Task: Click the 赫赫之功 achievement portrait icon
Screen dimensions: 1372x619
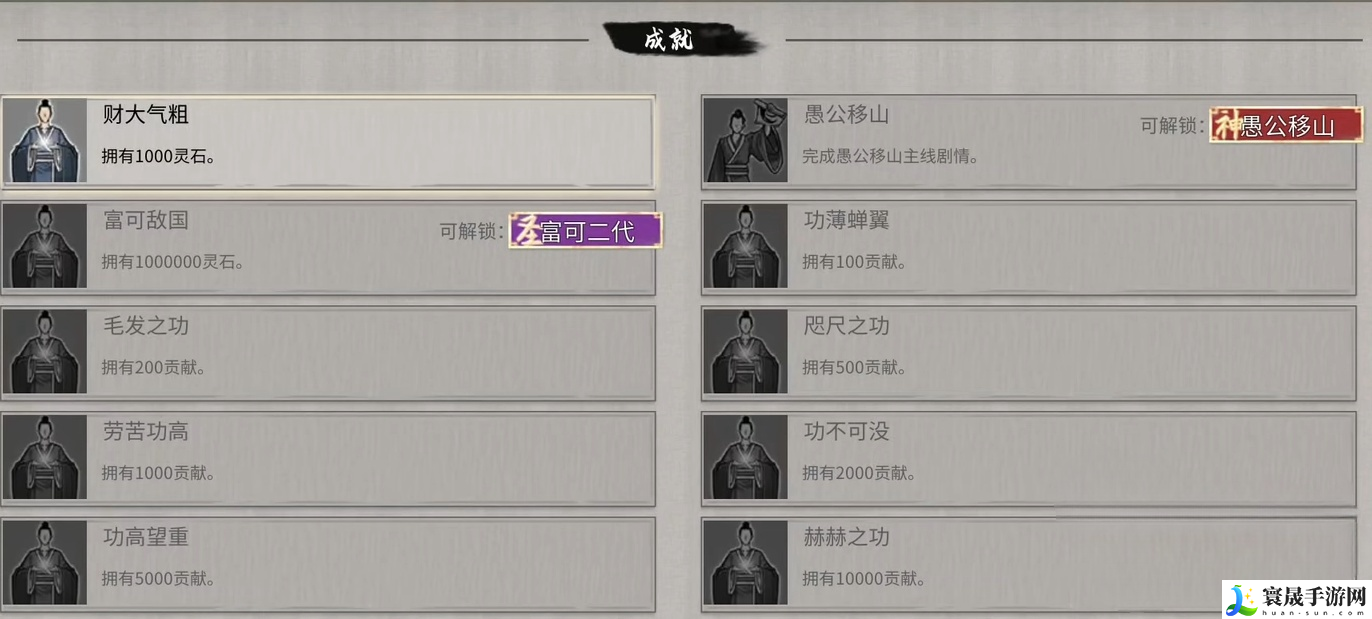Action: [x=746, y=563]
